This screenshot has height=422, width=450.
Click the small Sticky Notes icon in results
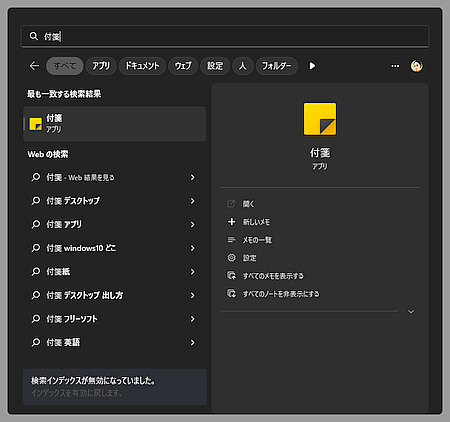click(36, 124)
